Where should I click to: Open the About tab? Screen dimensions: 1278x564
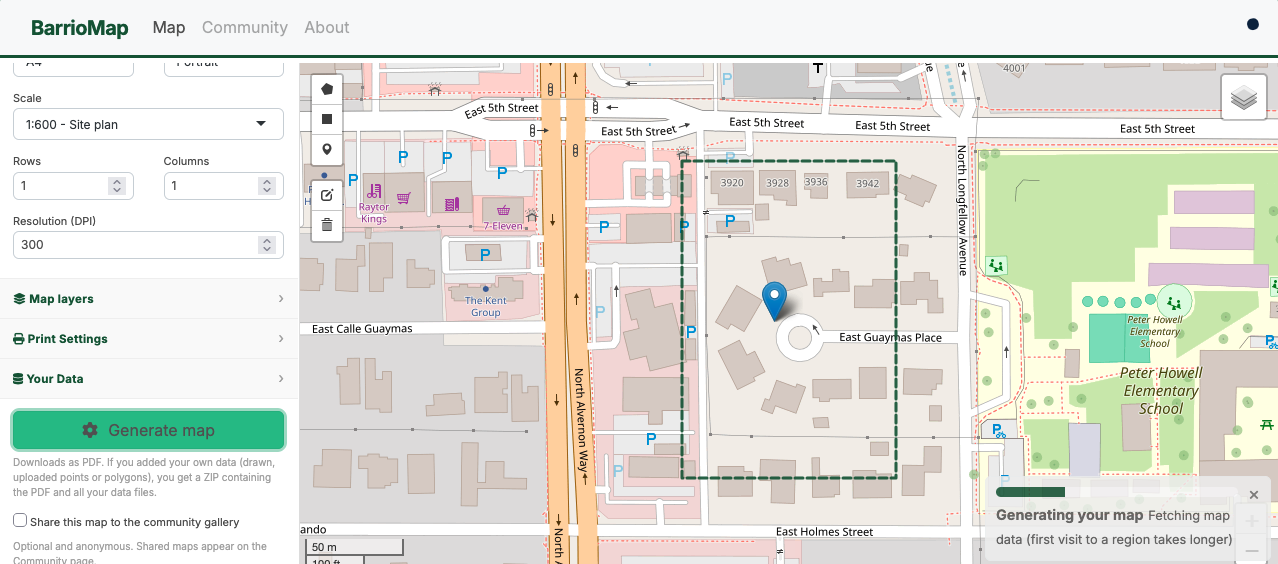click(327, 27)
